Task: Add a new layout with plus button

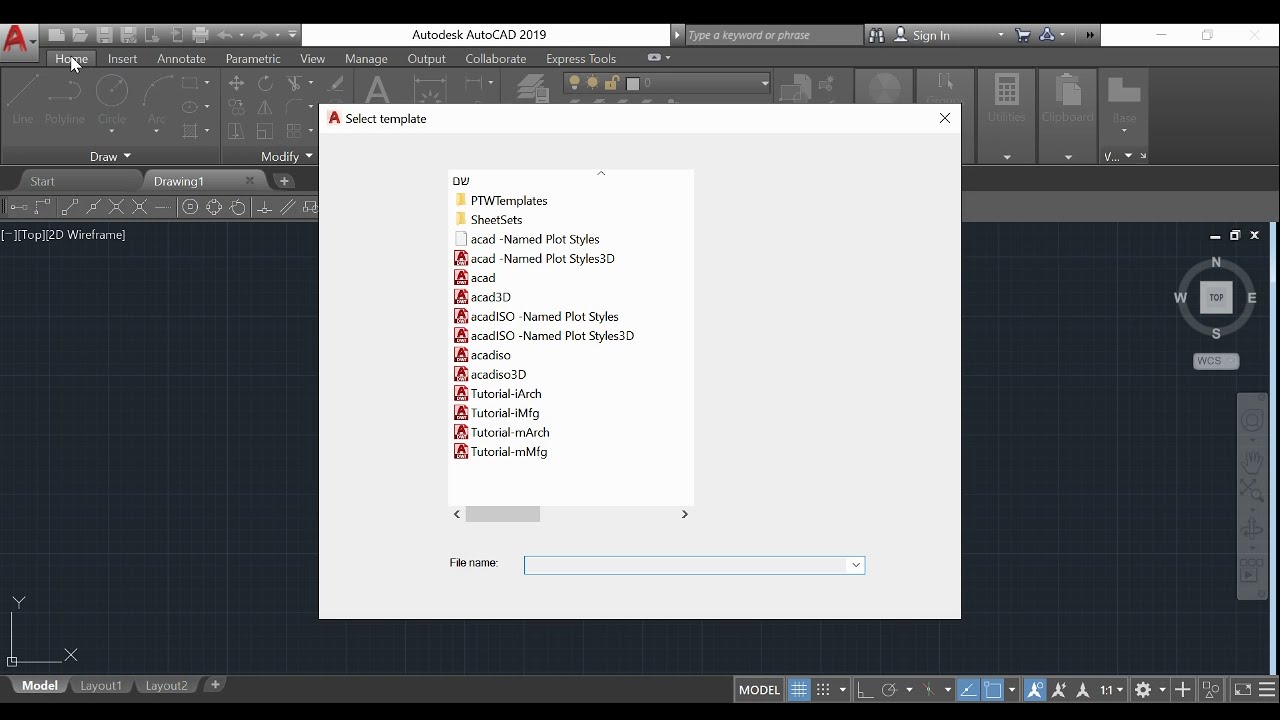Action: click(x=215, y=685)
